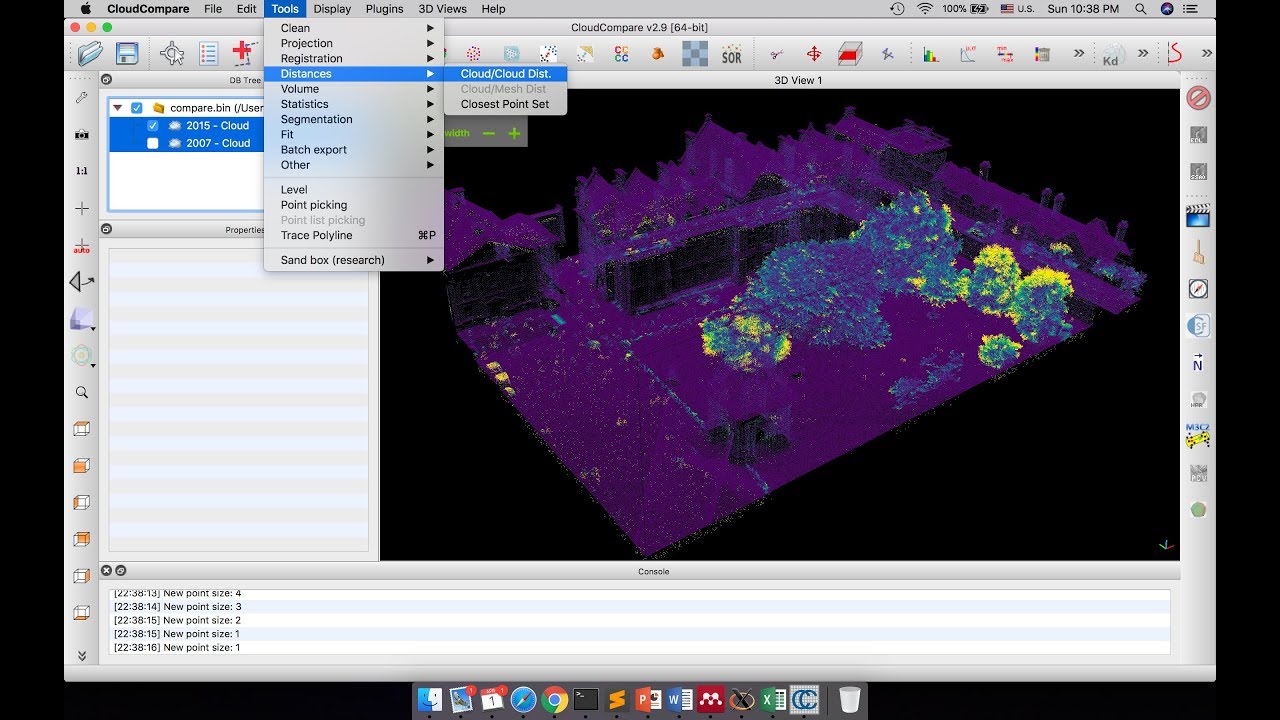Select the 2007 - Cloud tree item

click(218, 143)
